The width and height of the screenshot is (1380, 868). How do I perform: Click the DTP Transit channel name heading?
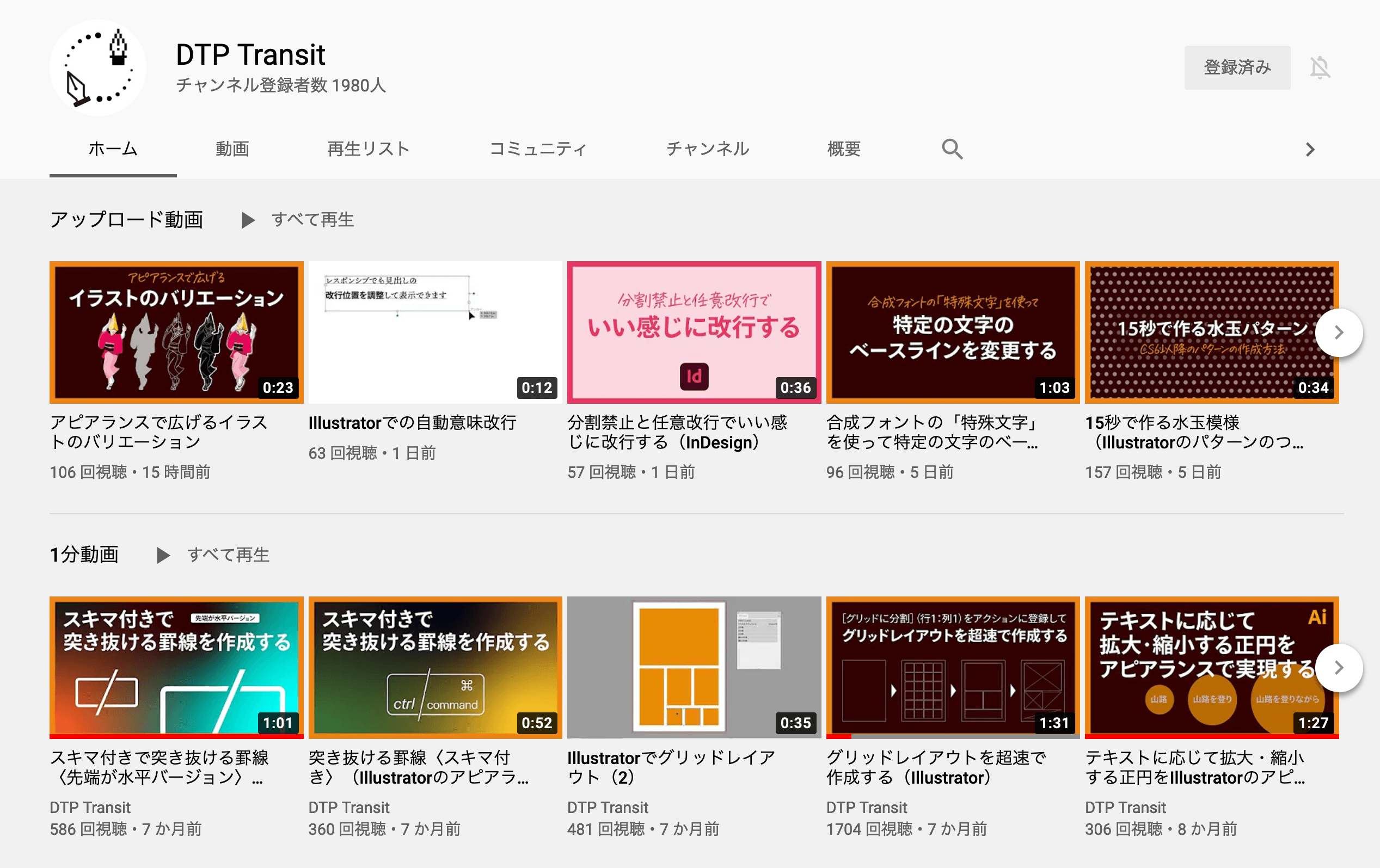[250, 55]
